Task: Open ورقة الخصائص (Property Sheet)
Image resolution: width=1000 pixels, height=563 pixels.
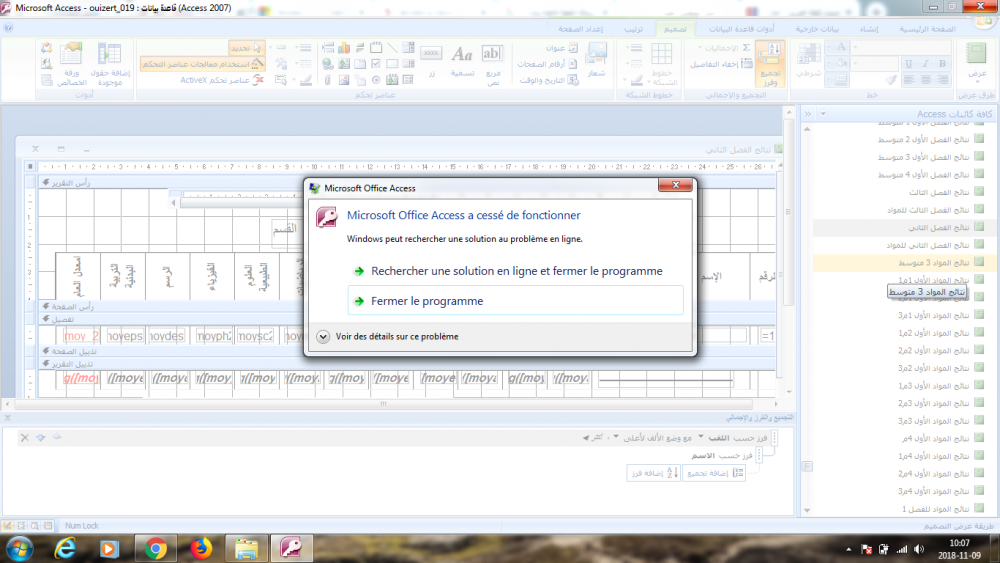Action: point(71,64)
